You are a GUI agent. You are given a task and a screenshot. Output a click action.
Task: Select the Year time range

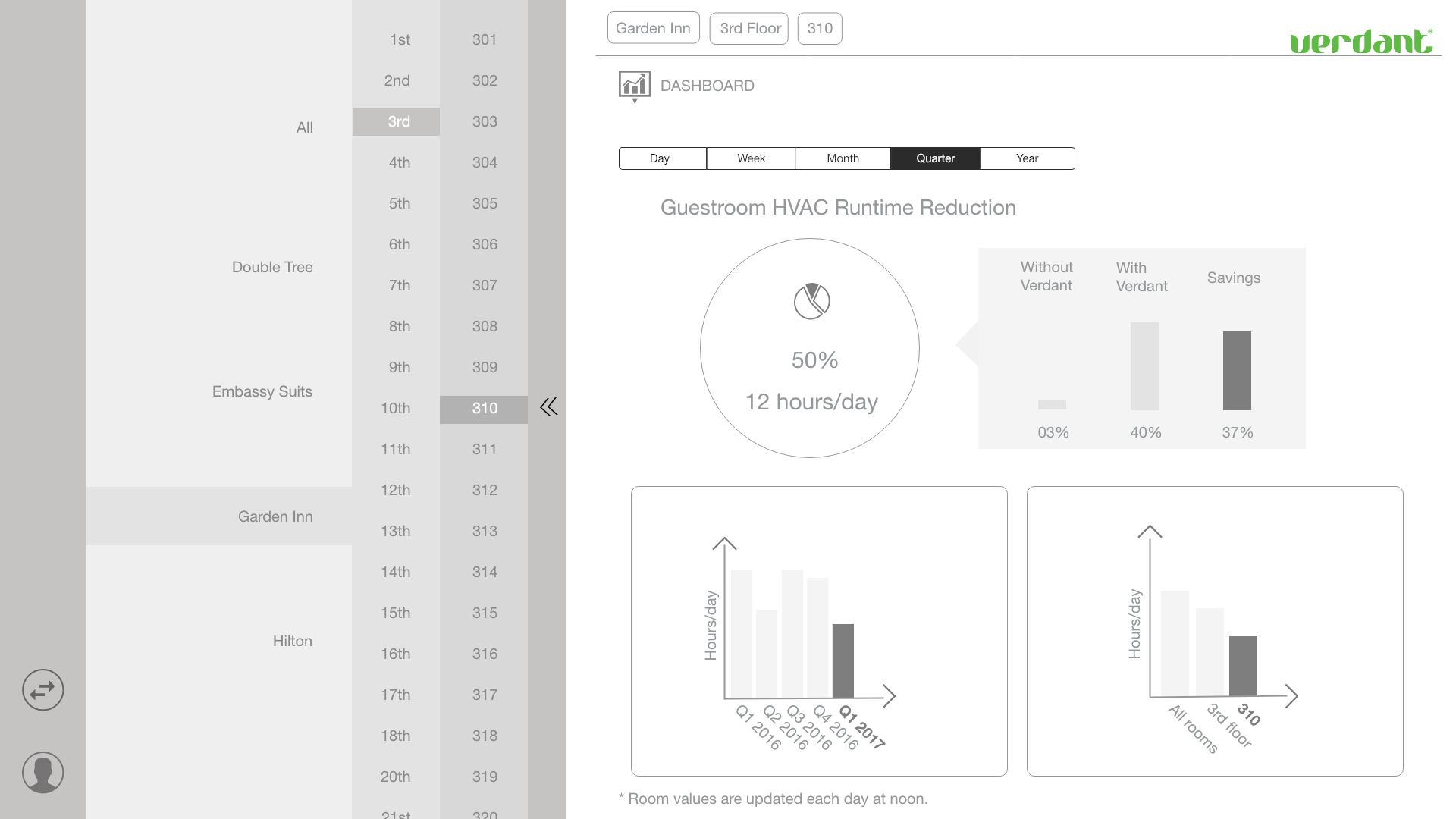pyautogui.click(x=1027, y=158)
